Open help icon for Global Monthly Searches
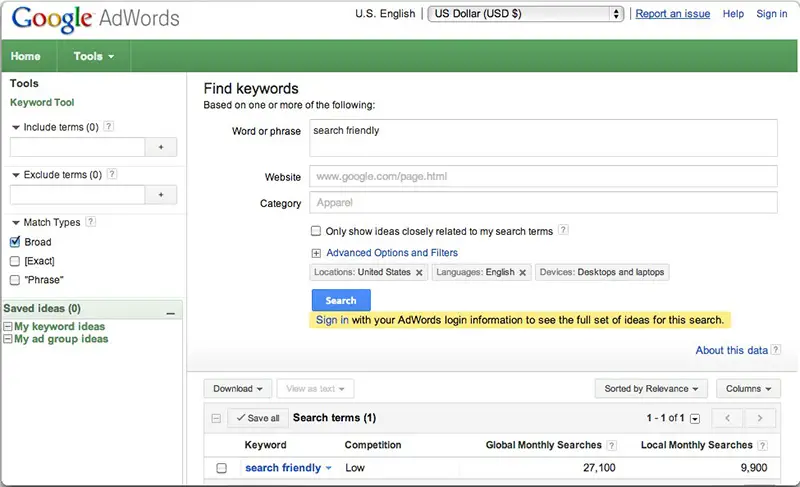The image size is (800, 487). tap(612, 446)
